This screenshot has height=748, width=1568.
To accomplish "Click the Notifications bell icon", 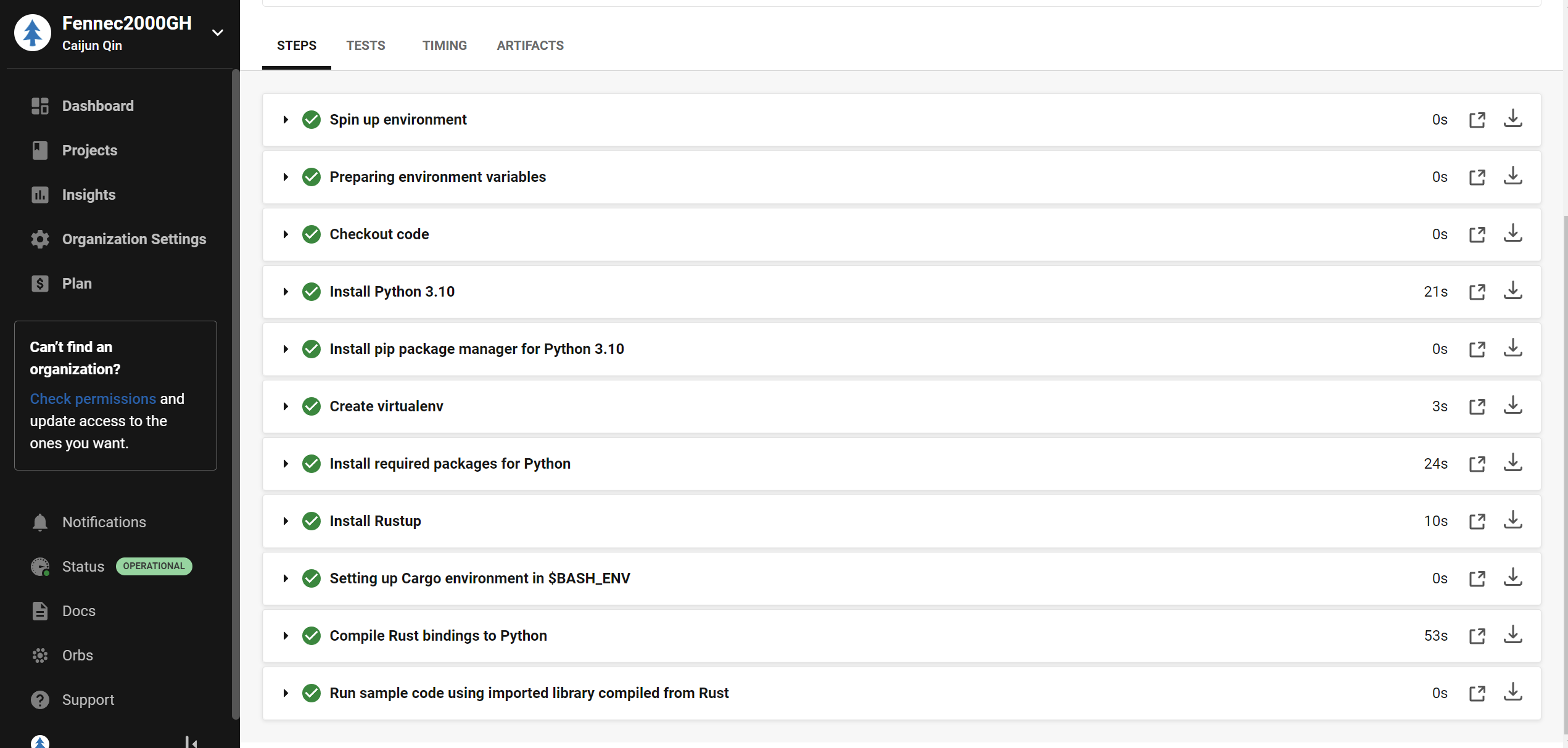I will coord(40,522).
